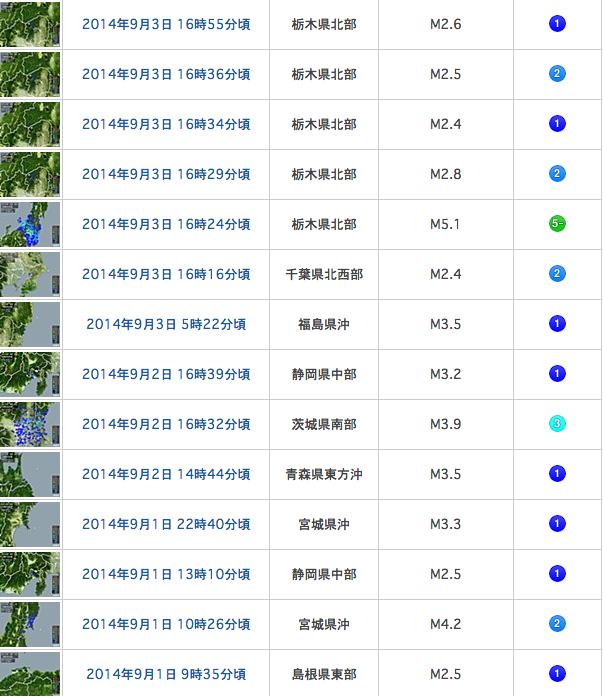604x696 pixels.
Task: Open the 2014年9月3日 16時16分頃 earthquake link
Action: click(166, 274)
